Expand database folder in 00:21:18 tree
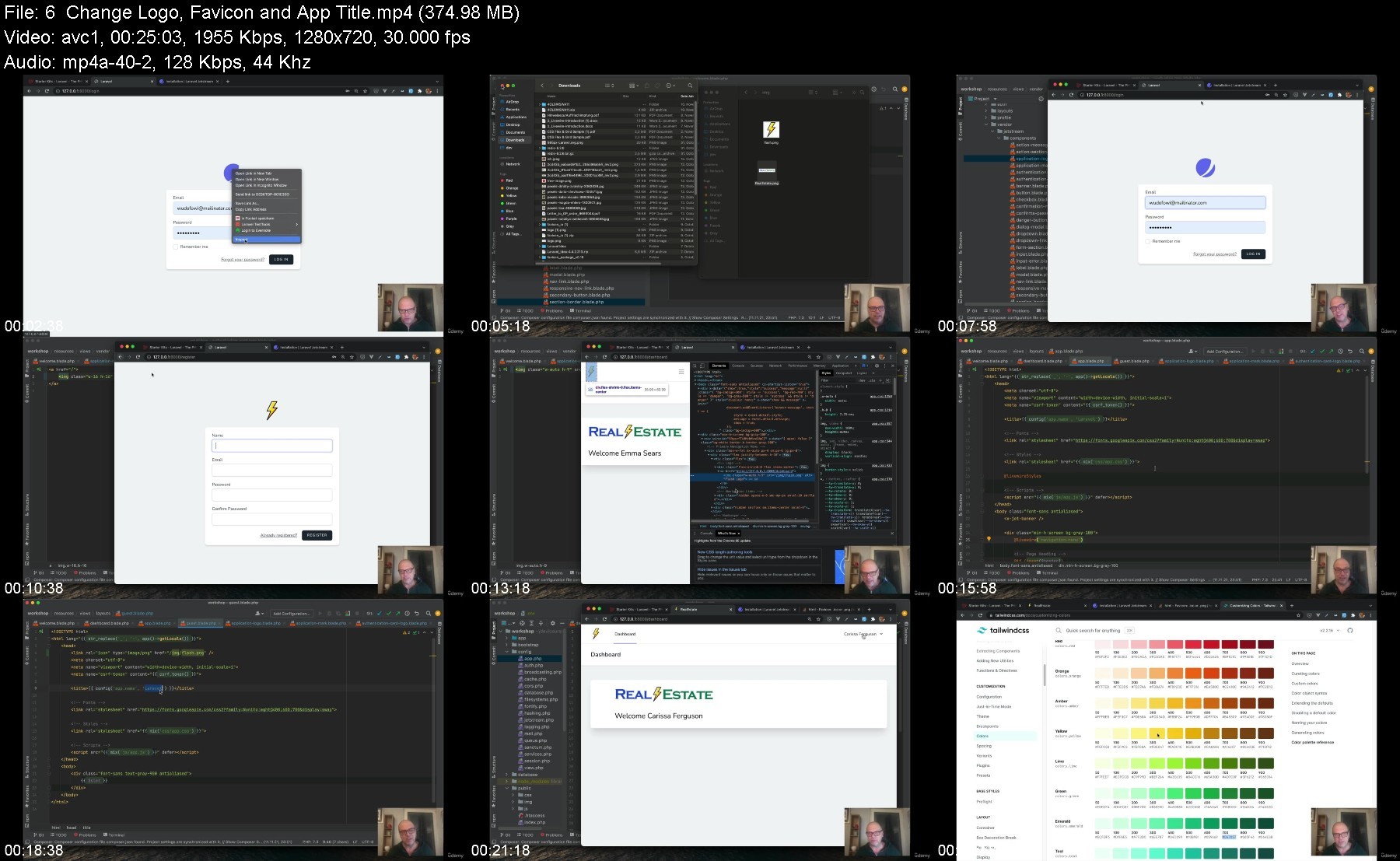Viewport: 1400px width, 861px height. [508, 775]
